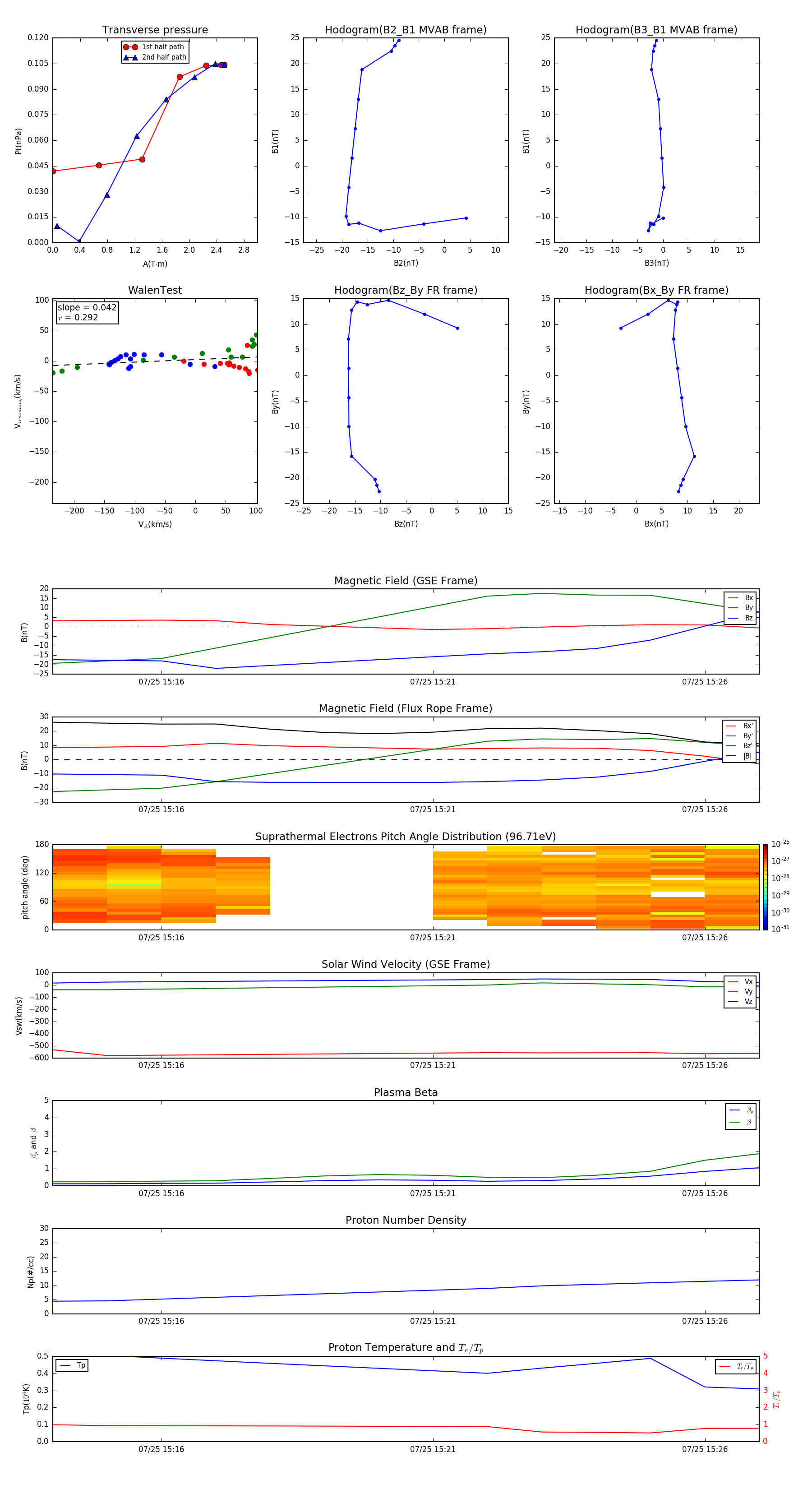
Task: Click the 'Proton Temperature and Te/Tp' title
Action: [406, 1348]
